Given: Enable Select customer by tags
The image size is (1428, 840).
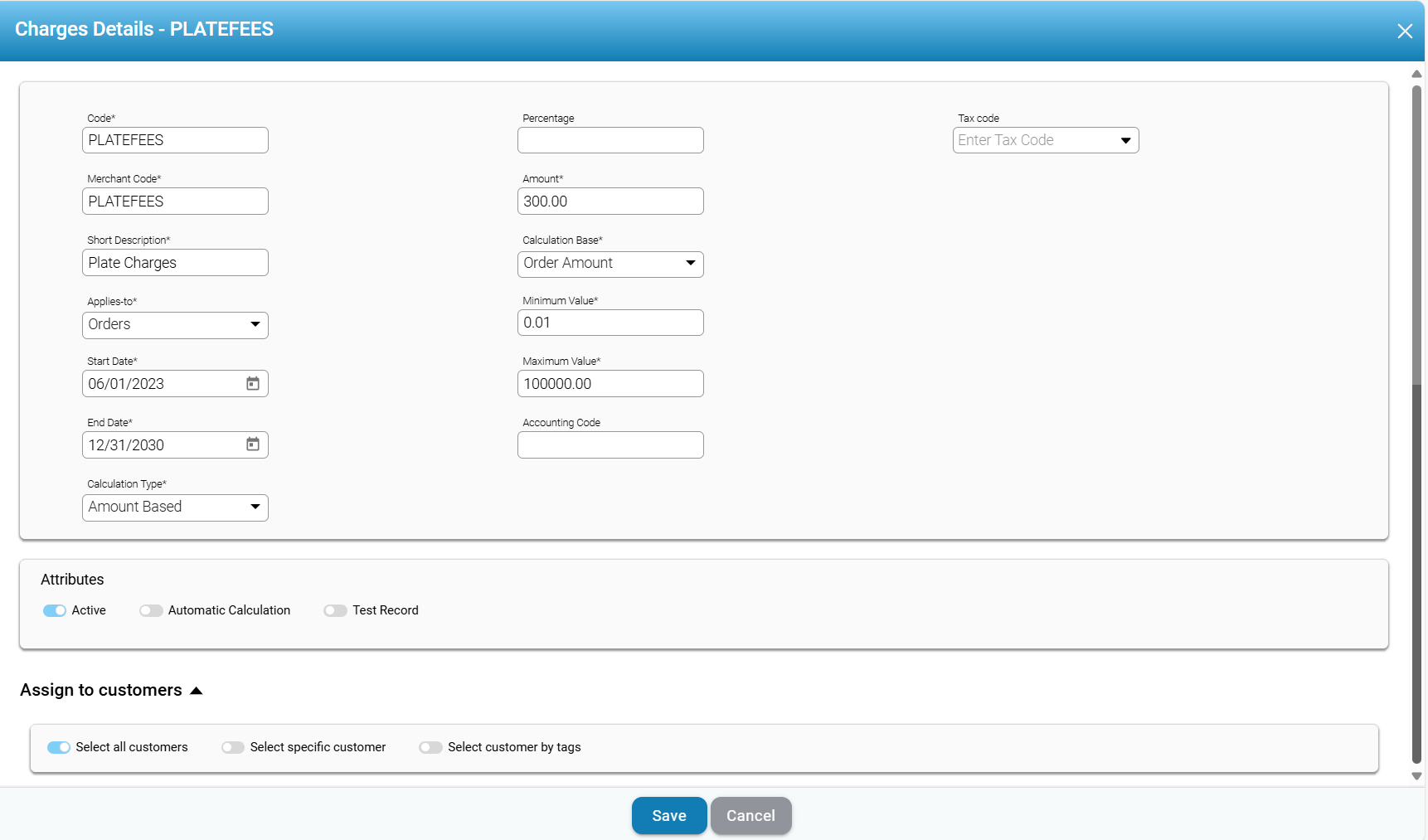Looking at the screenshot, I should click(430, 748).
